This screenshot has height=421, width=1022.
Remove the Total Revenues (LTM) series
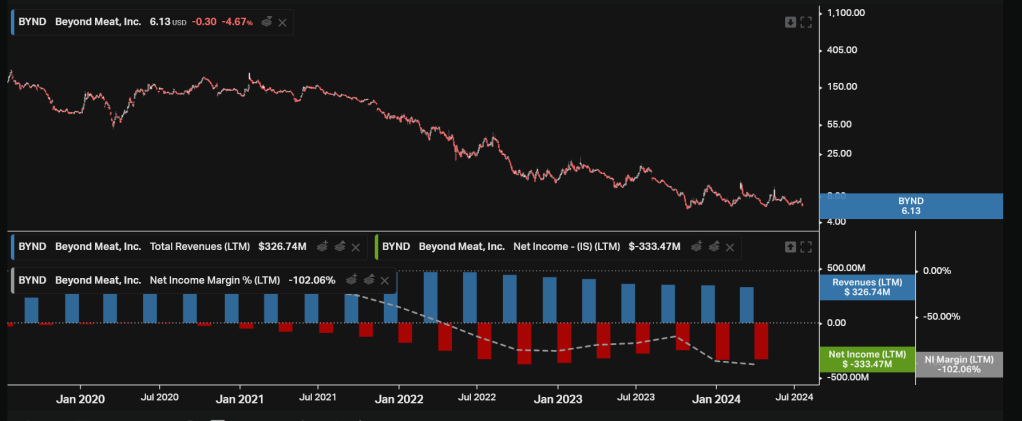click(357, 246)
